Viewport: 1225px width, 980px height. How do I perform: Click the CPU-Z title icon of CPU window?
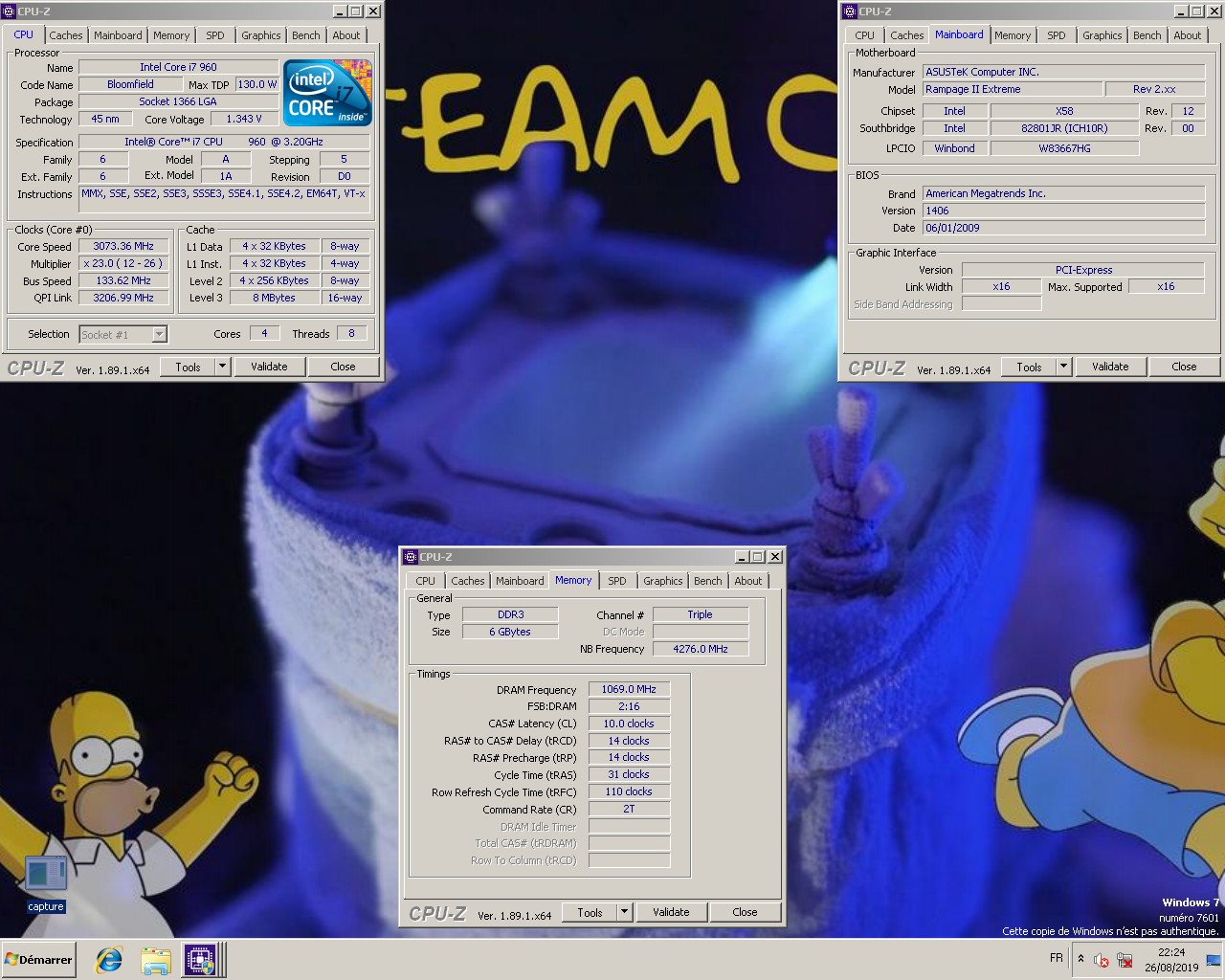[9, 11]
